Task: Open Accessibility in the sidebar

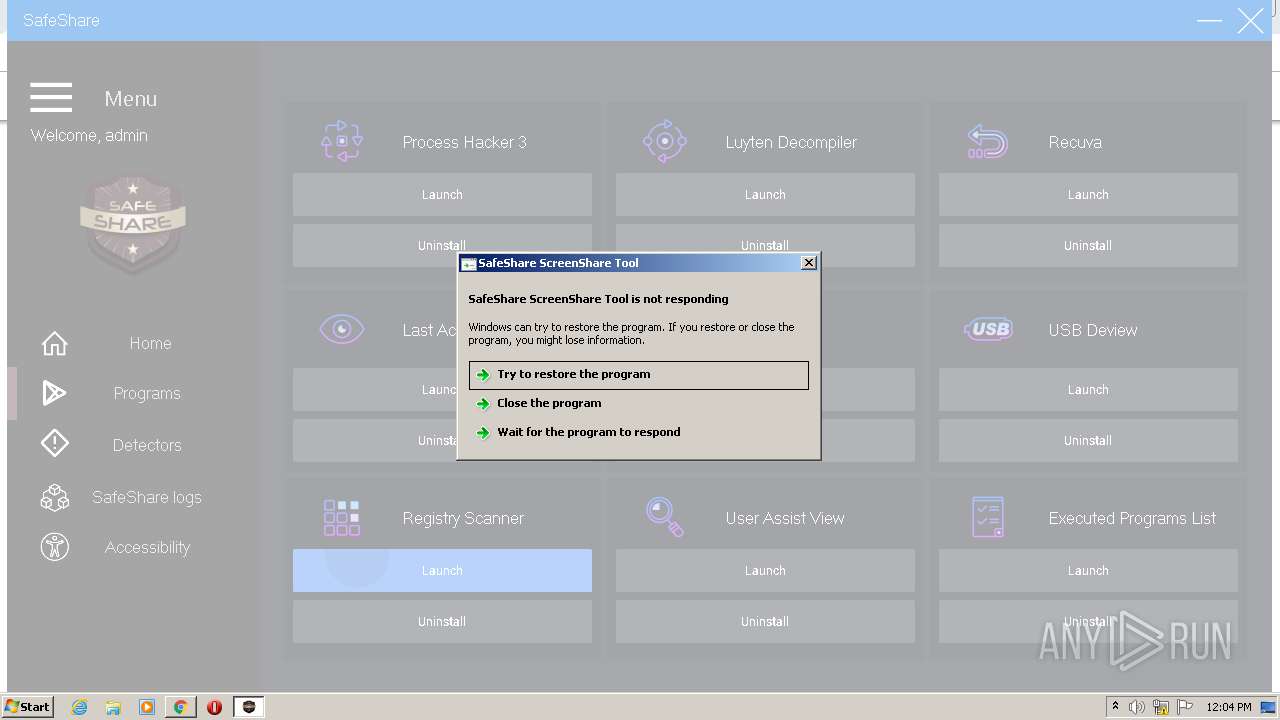Action: pyautogui.click(x=147, y=547)
